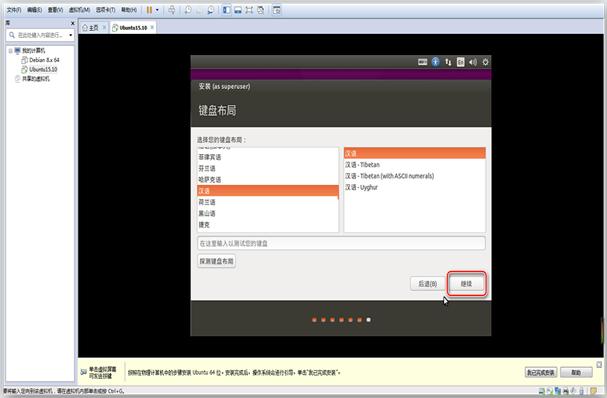
Task: Choose 汉语 - Tibetan (with ASCII numerals)
Action: [x=415, y=176]
